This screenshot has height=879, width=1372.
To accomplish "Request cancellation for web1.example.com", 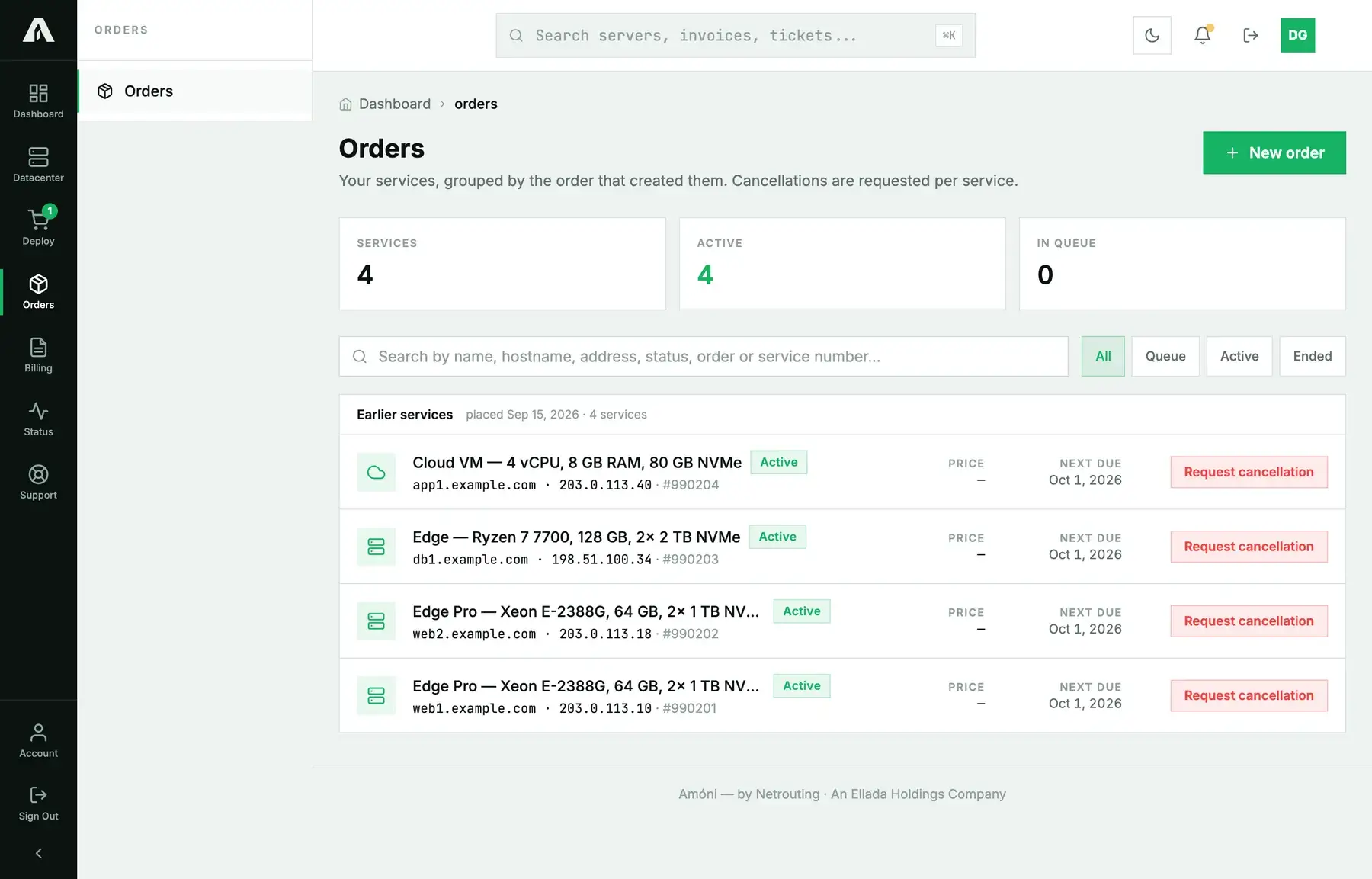I will [1249, 696].
